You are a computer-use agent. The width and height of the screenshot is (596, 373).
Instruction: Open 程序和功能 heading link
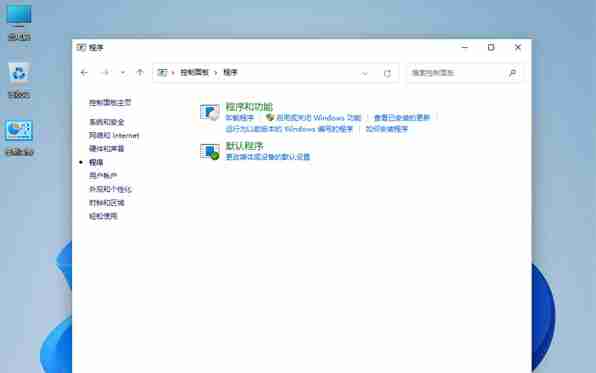tap(249, 107)
